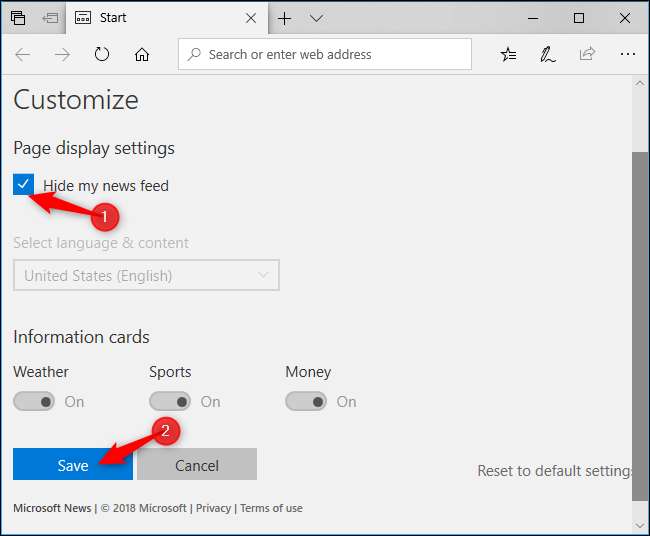Share this page icon
Viewport: 650px width, 536px height.
point(587,54)
